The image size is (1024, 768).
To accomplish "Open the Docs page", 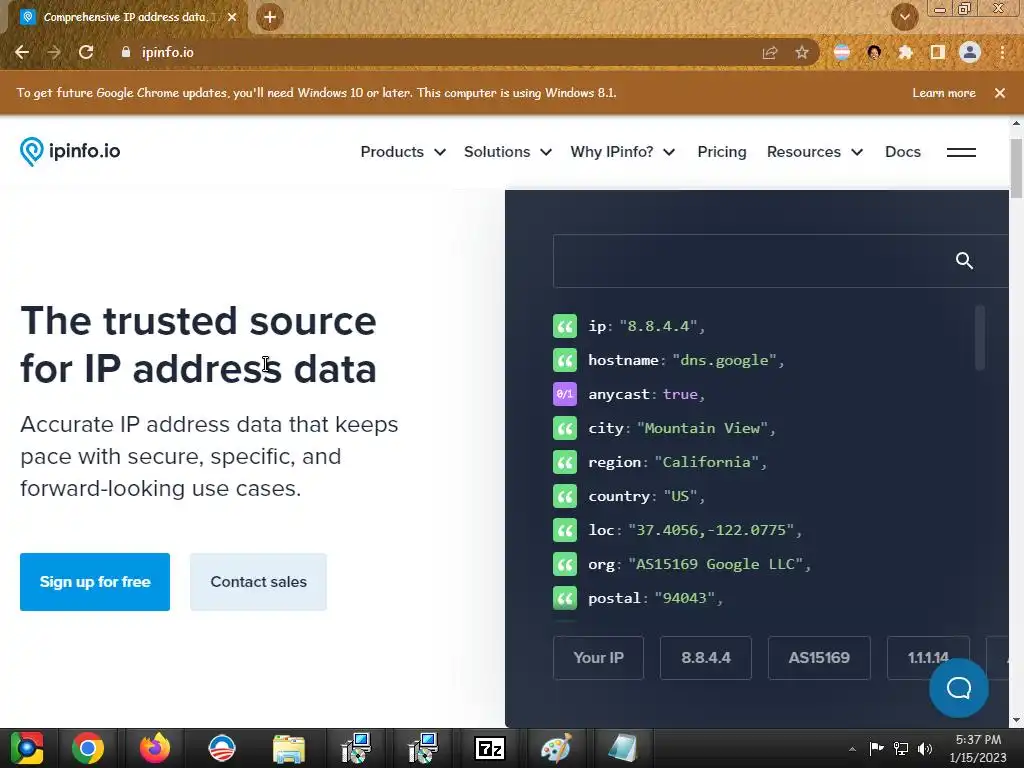I will pyautogui.click(x=903, y=152).
